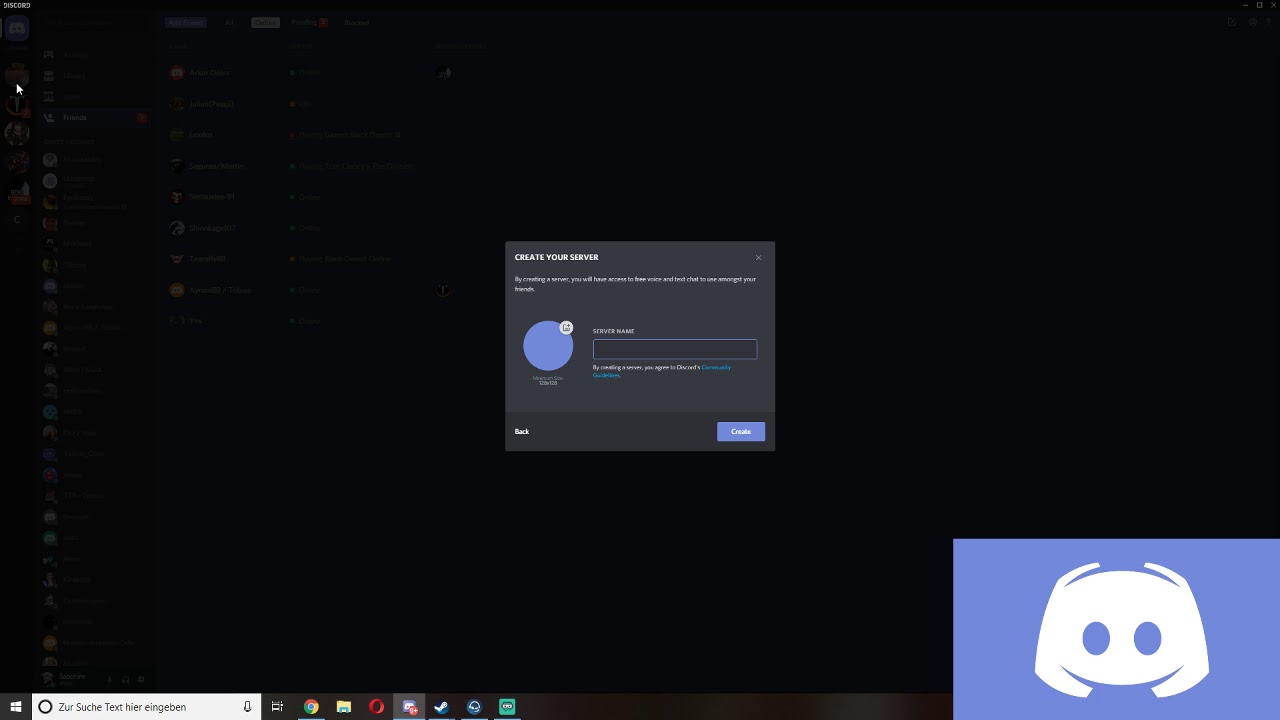Open Task View from the taskbar

pyautogui.click(x=278, y=707)
